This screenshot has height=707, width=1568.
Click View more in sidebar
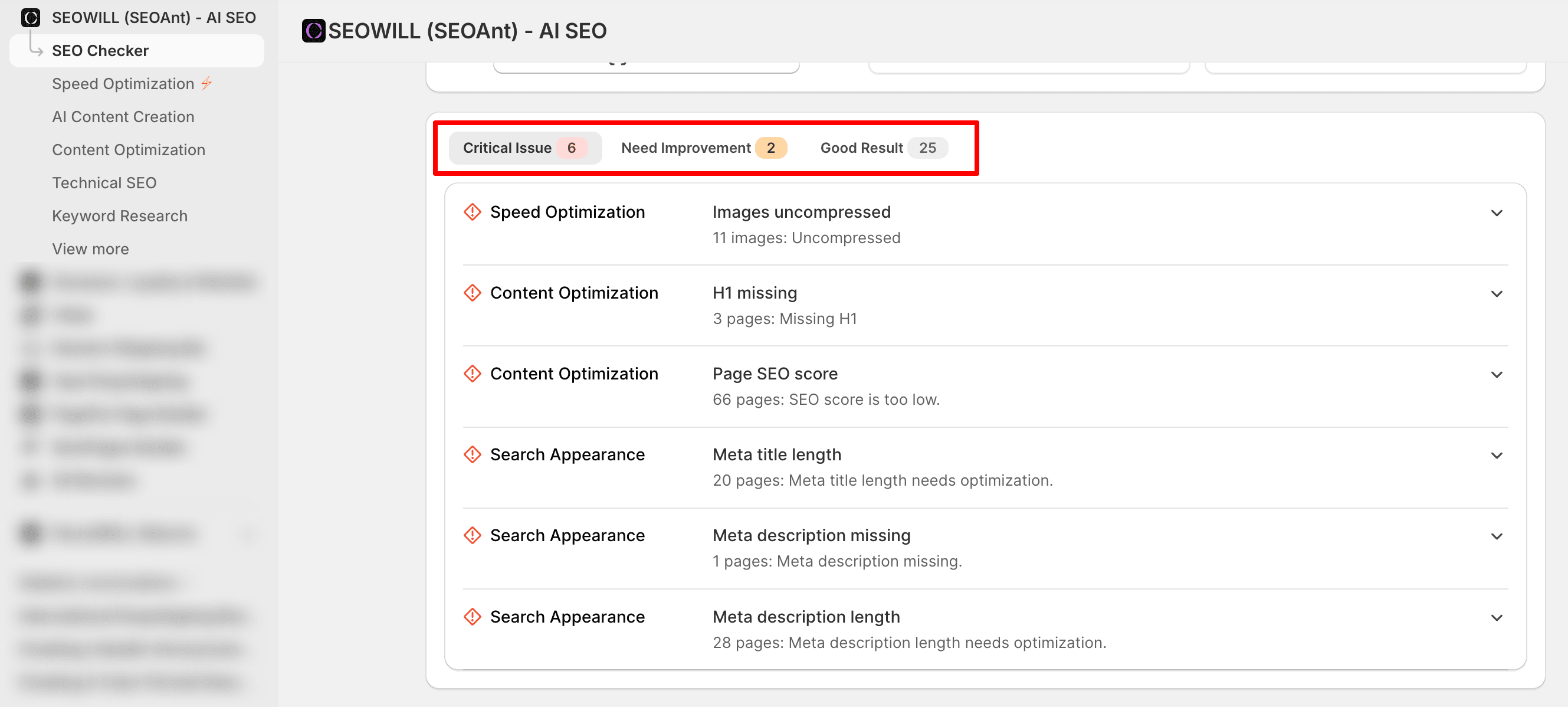coord(90,249)
